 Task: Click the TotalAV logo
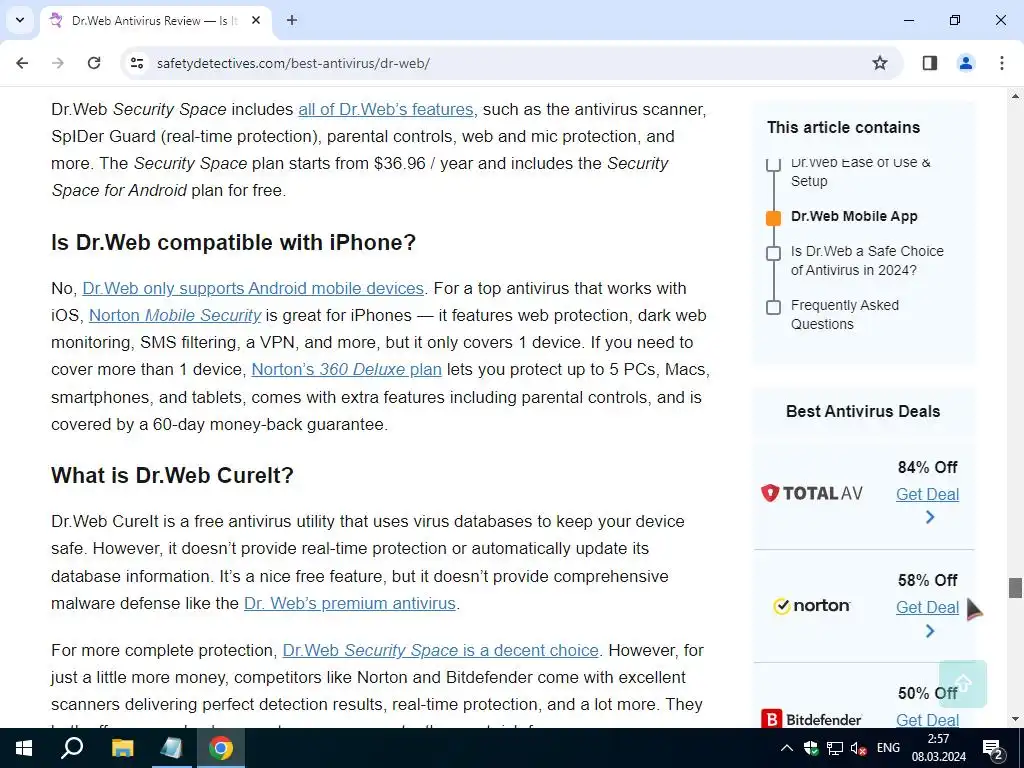812,493
